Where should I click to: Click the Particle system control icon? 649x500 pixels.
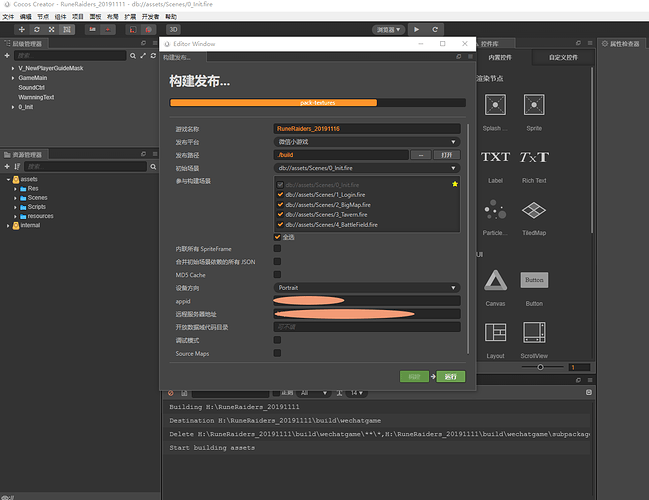click(495, 209)
